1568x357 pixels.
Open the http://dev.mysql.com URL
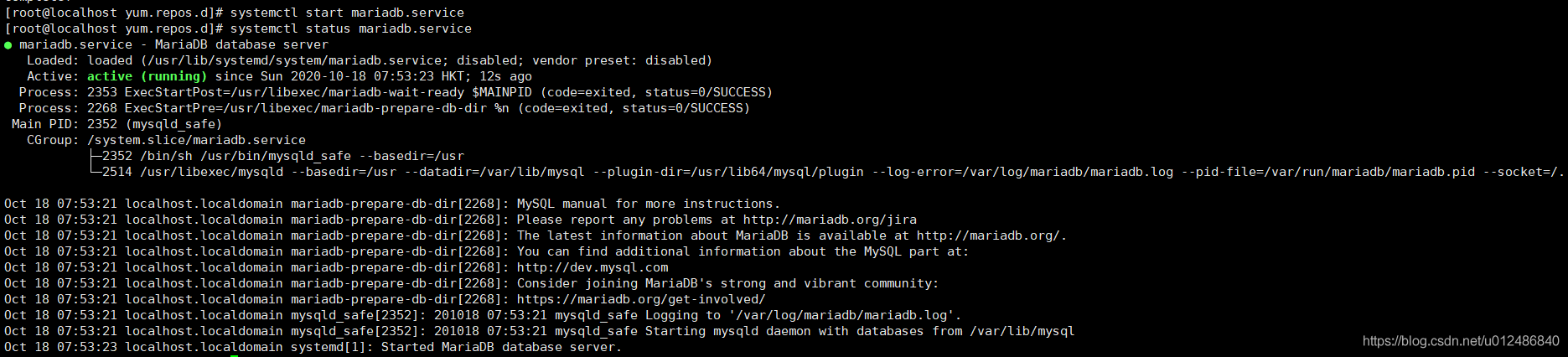tap(593, 267)
